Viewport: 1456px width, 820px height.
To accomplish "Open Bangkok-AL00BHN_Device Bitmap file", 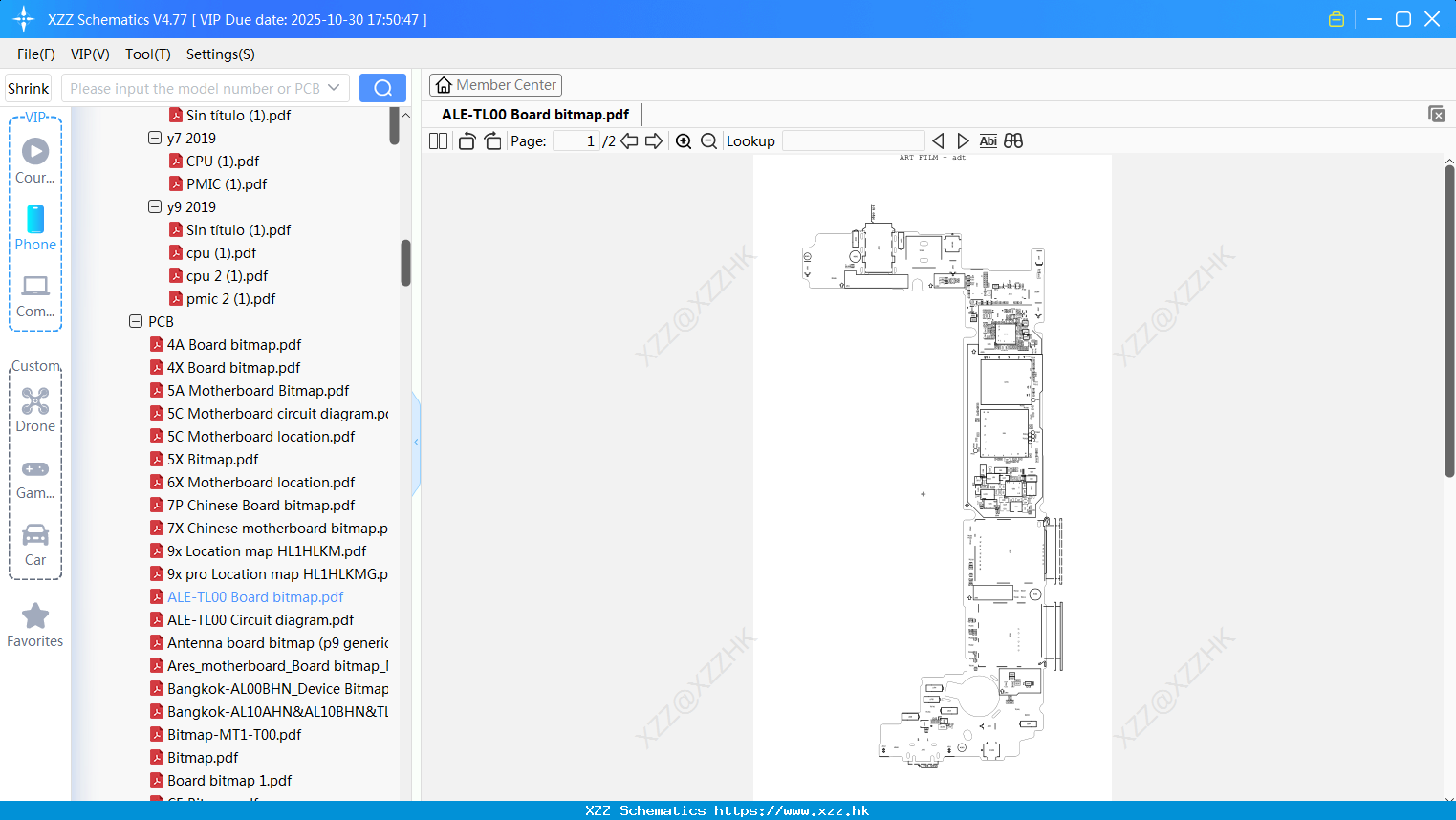I will coord(277,688).
